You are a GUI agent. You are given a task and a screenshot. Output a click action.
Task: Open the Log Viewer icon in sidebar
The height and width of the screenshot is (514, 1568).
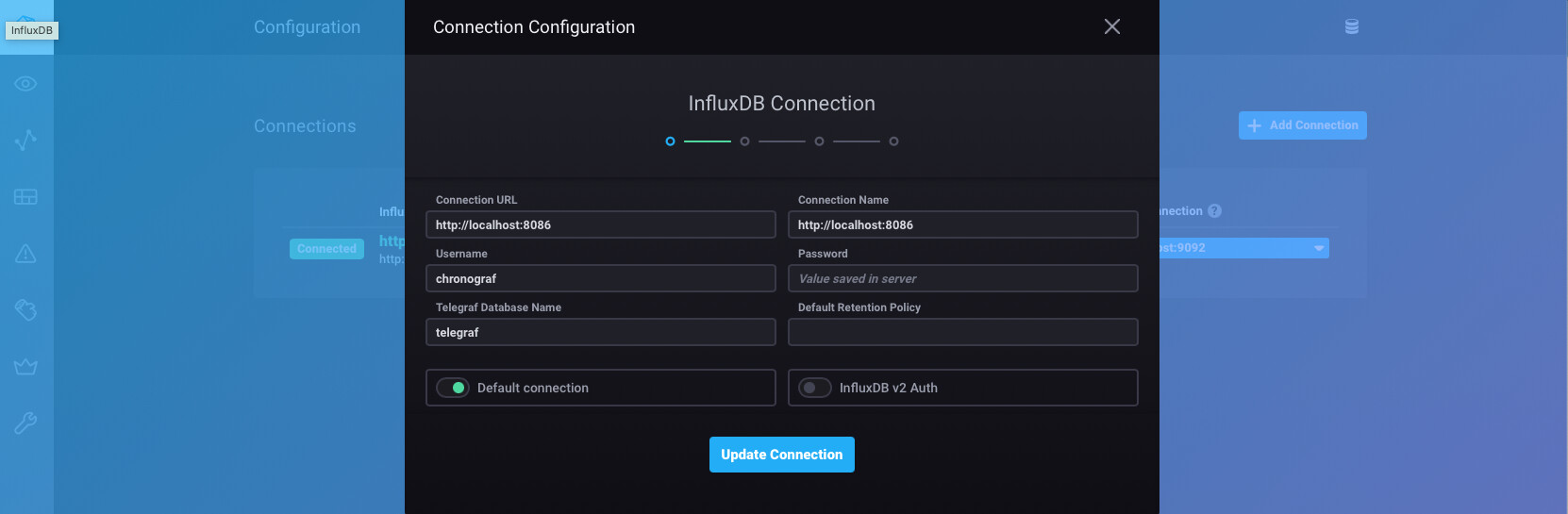pyautogui.click(x=25, y=310)
